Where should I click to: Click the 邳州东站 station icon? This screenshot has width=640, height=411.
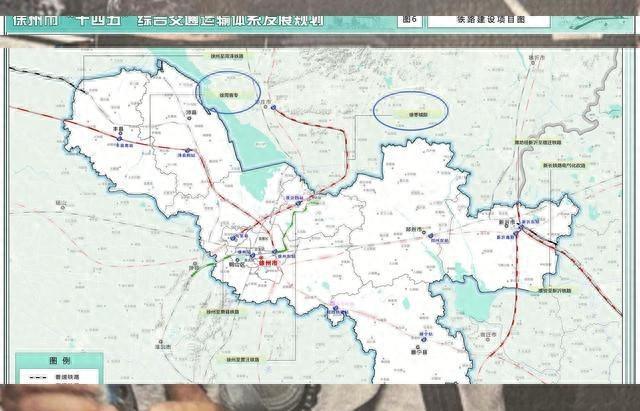point(430,235)
